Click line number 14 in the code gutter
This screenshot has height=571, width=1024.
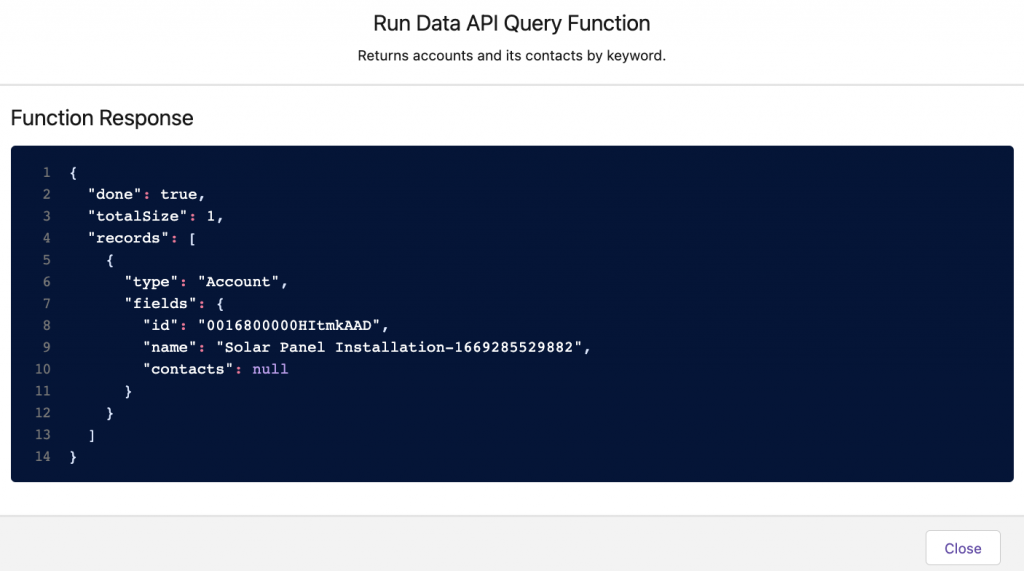[42, 457]
